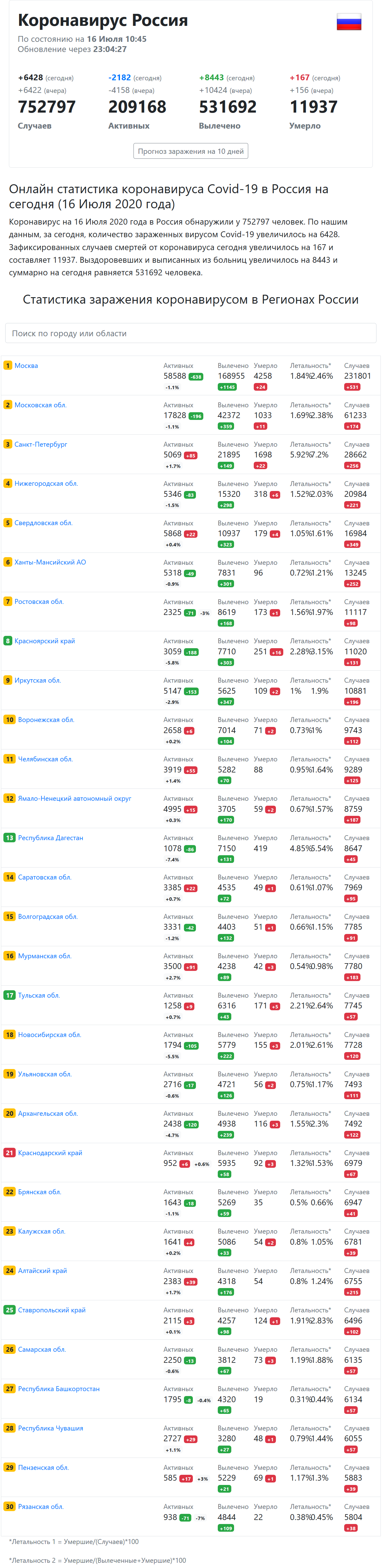Click the '+10424 (вчера)' recovered value
Viewport: 382px width, 1568px height.
pyautogui.click(x=225, y=91)
